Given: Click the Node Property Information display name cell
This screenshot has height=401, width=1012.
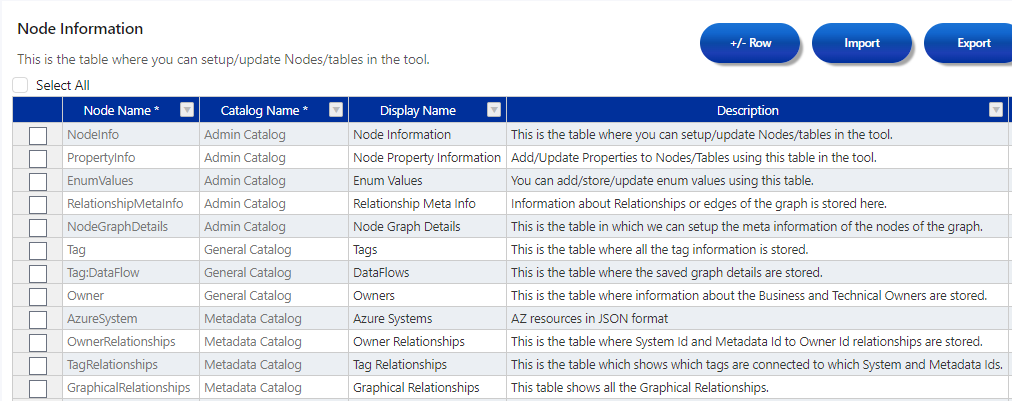Looking at the screenshot, I should [x=427, y=158].
